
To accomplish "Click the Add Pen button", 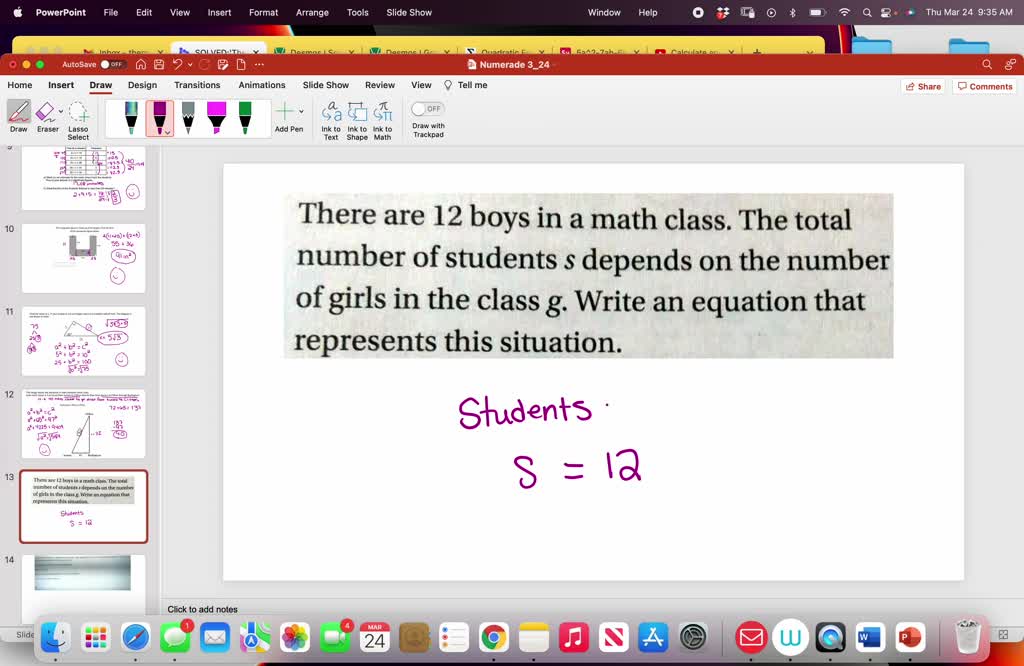I will [x=288, y=113].
